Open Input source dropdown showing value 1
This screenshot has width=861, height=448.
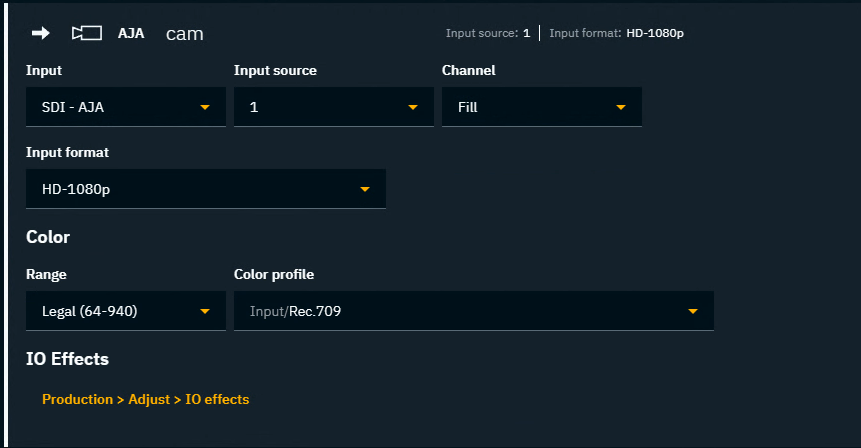tap(323, 107)
